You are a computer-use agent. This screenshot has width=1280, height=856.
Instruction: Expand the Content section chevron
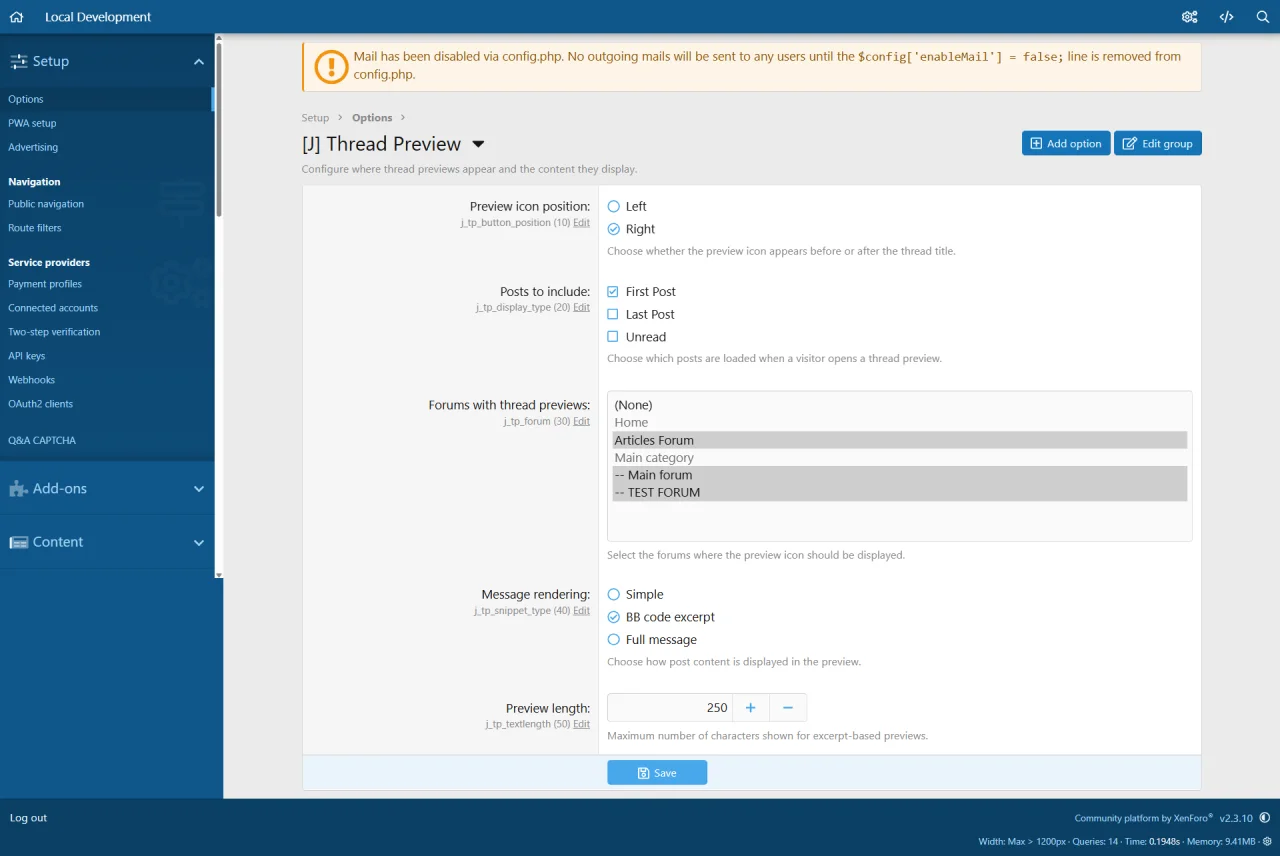point(199,542)
